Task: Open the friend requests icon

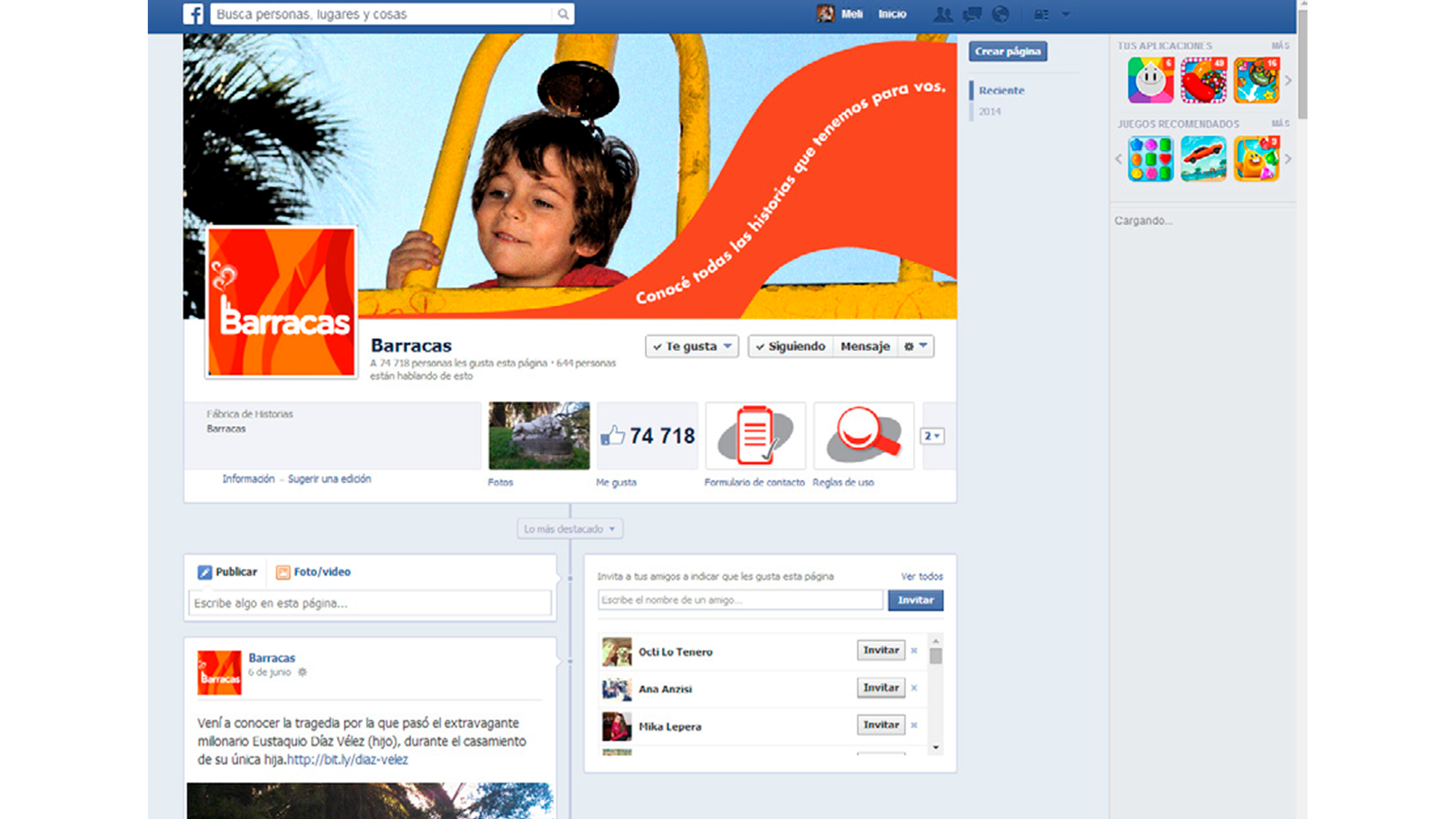Action: pos(943,14)
